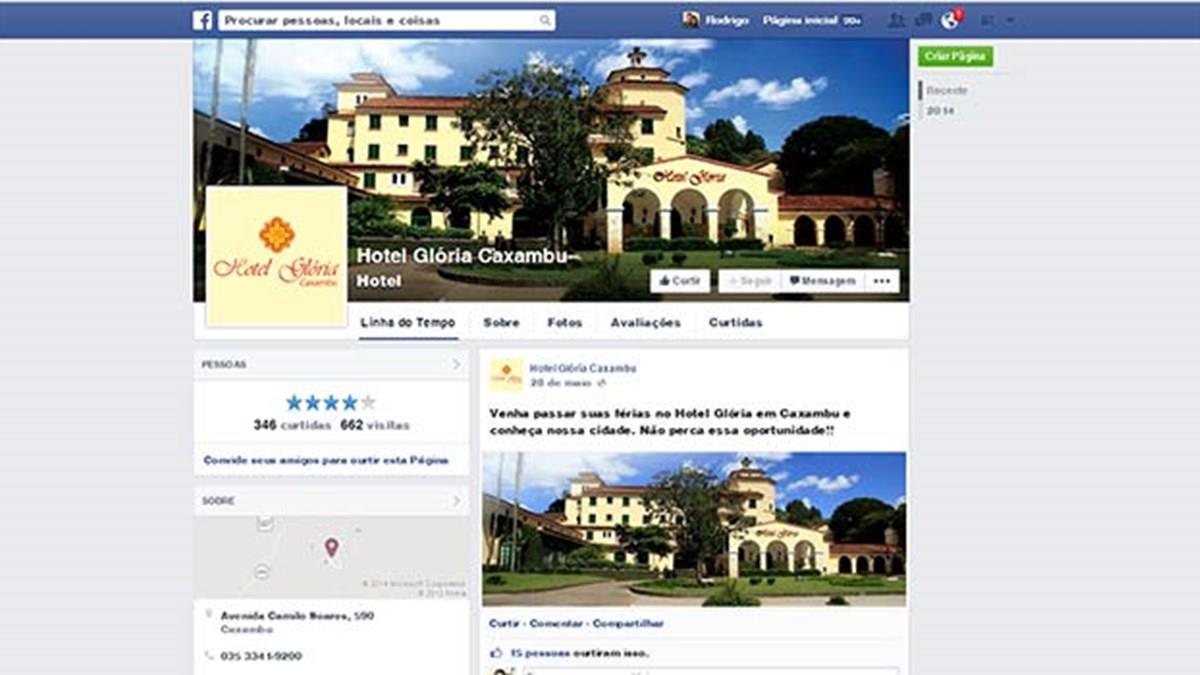Switch to the Fotos tab
Screen dimensions: 1200x675
(565, 323)
